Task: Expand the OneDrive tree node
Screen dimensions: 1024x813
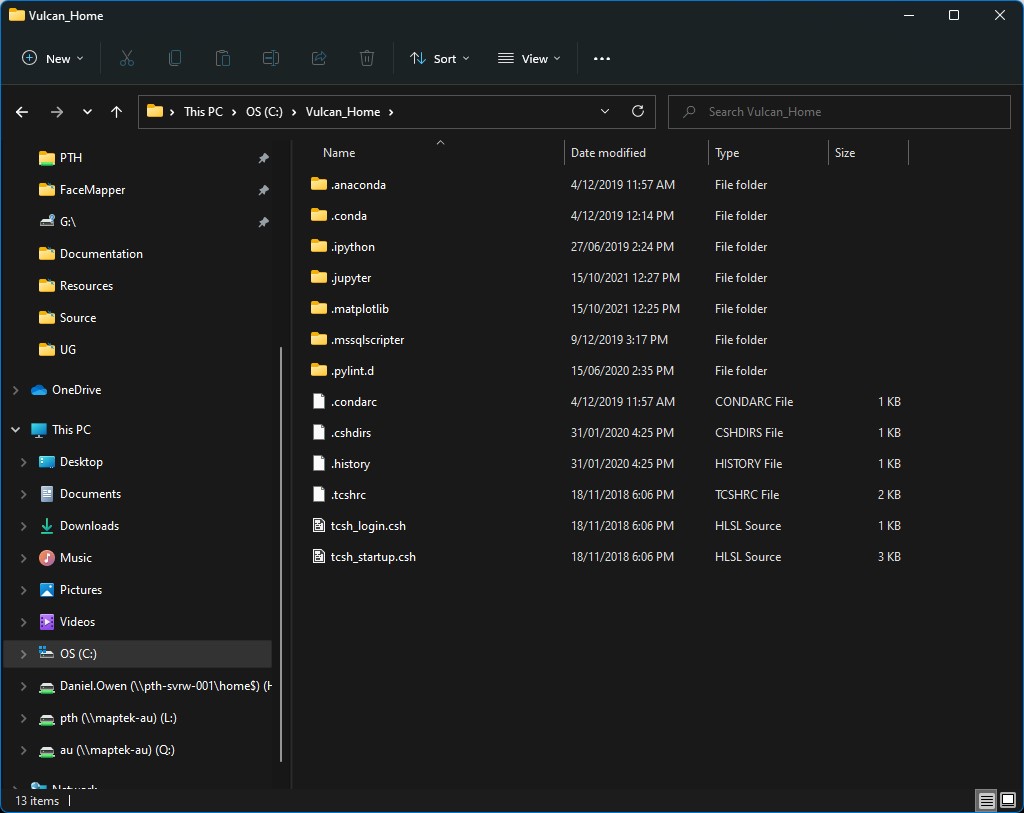Action: point(15,390)
